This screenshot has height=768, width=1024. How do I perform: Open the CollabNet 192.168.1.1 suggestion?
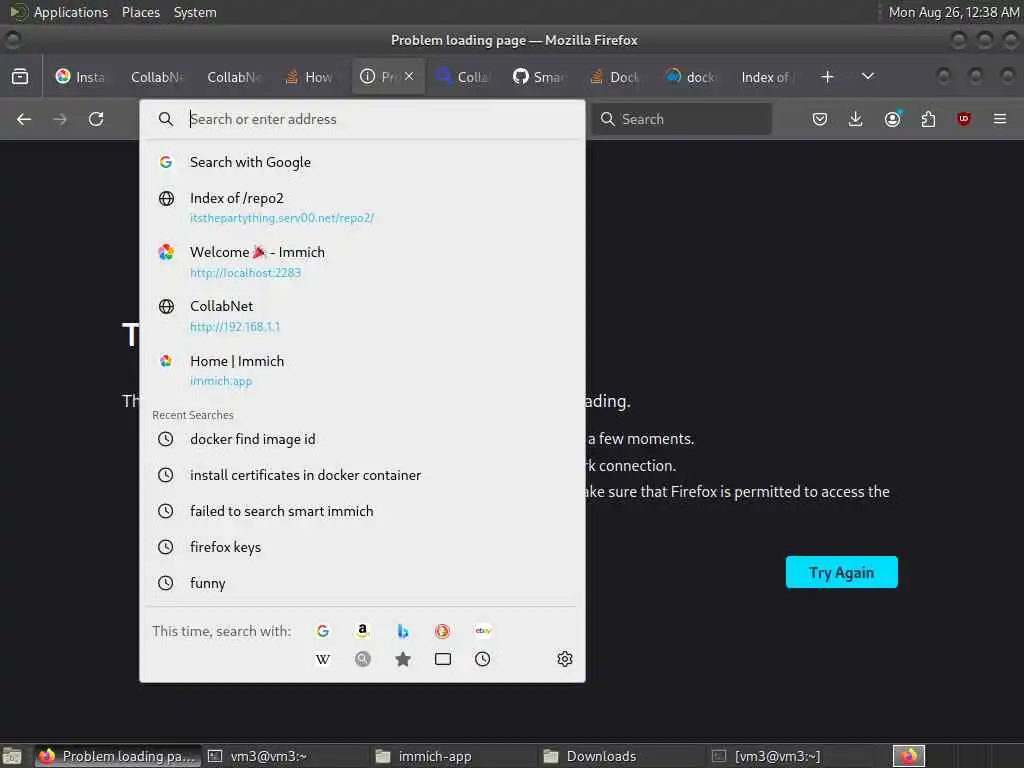click(x=362, y=315)
